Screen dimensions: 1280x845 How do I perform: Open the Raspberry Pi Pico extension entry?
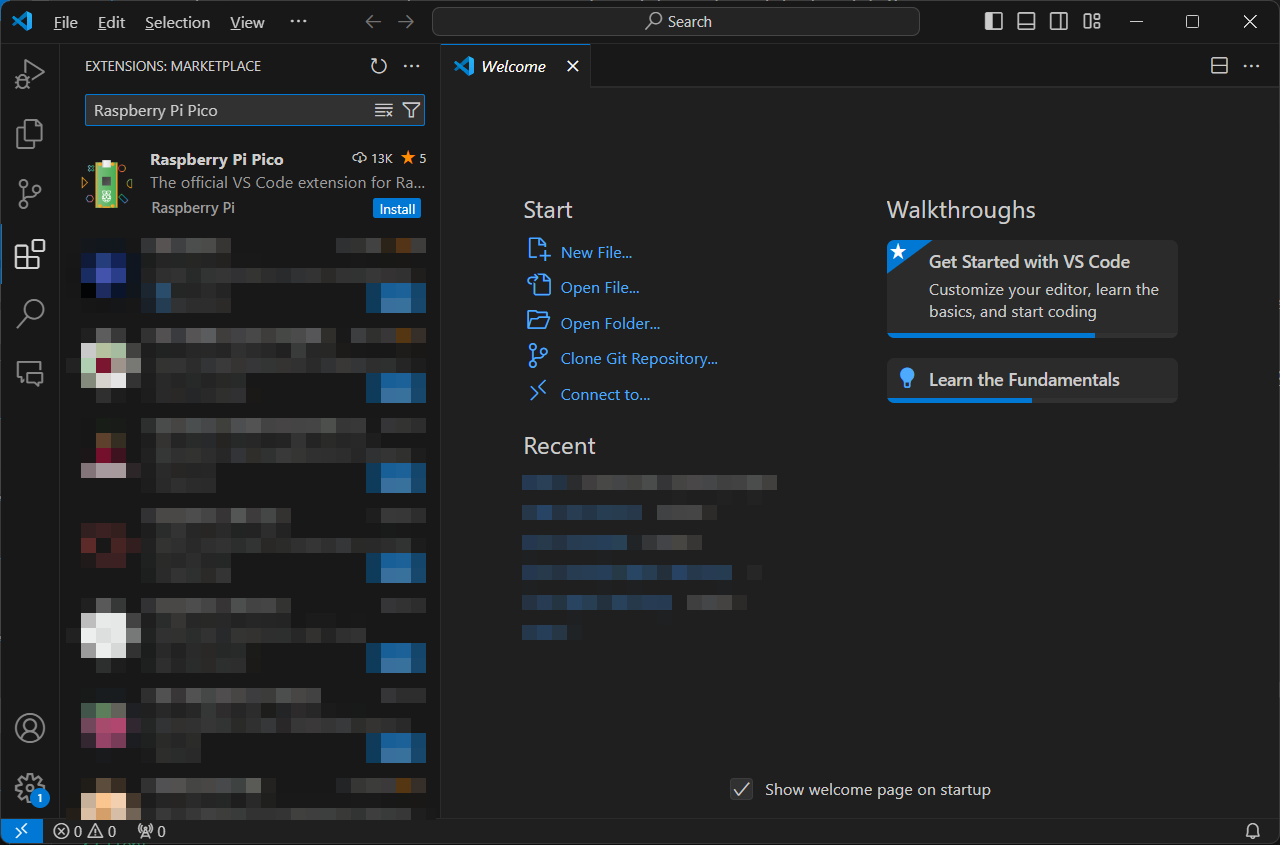pos(250,184)
